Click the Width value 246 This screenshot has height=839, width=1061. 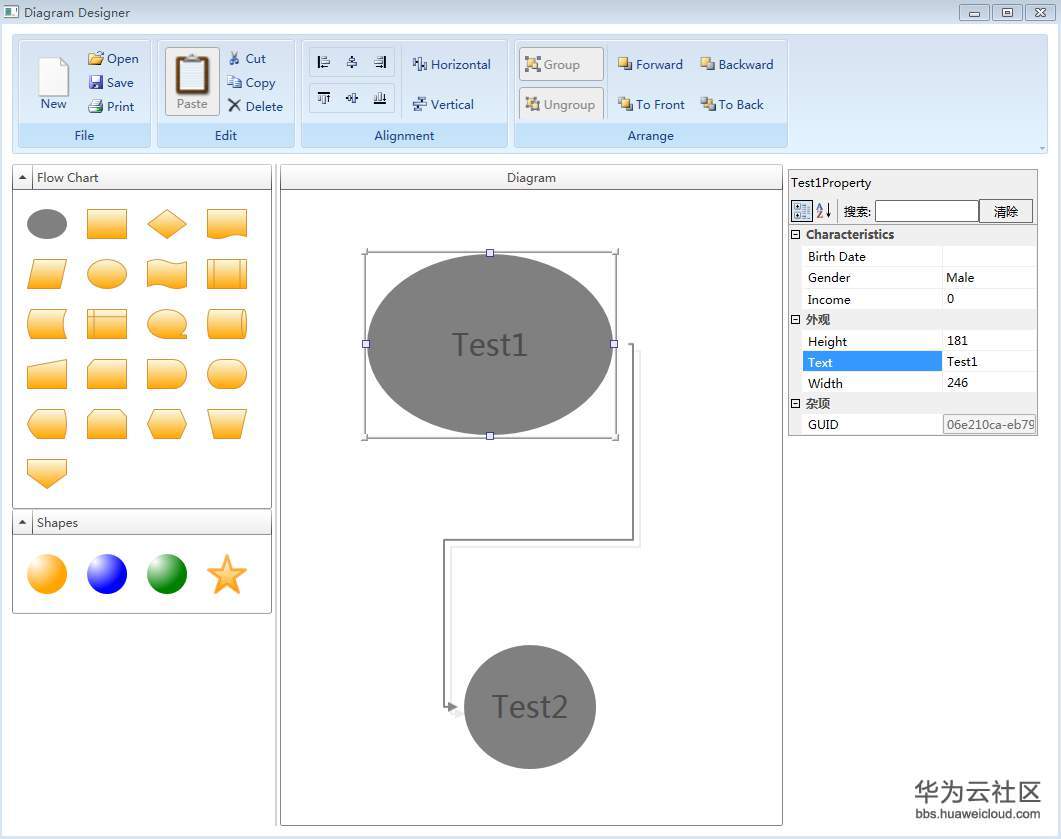pyautogui.click(x=989, y=383)
